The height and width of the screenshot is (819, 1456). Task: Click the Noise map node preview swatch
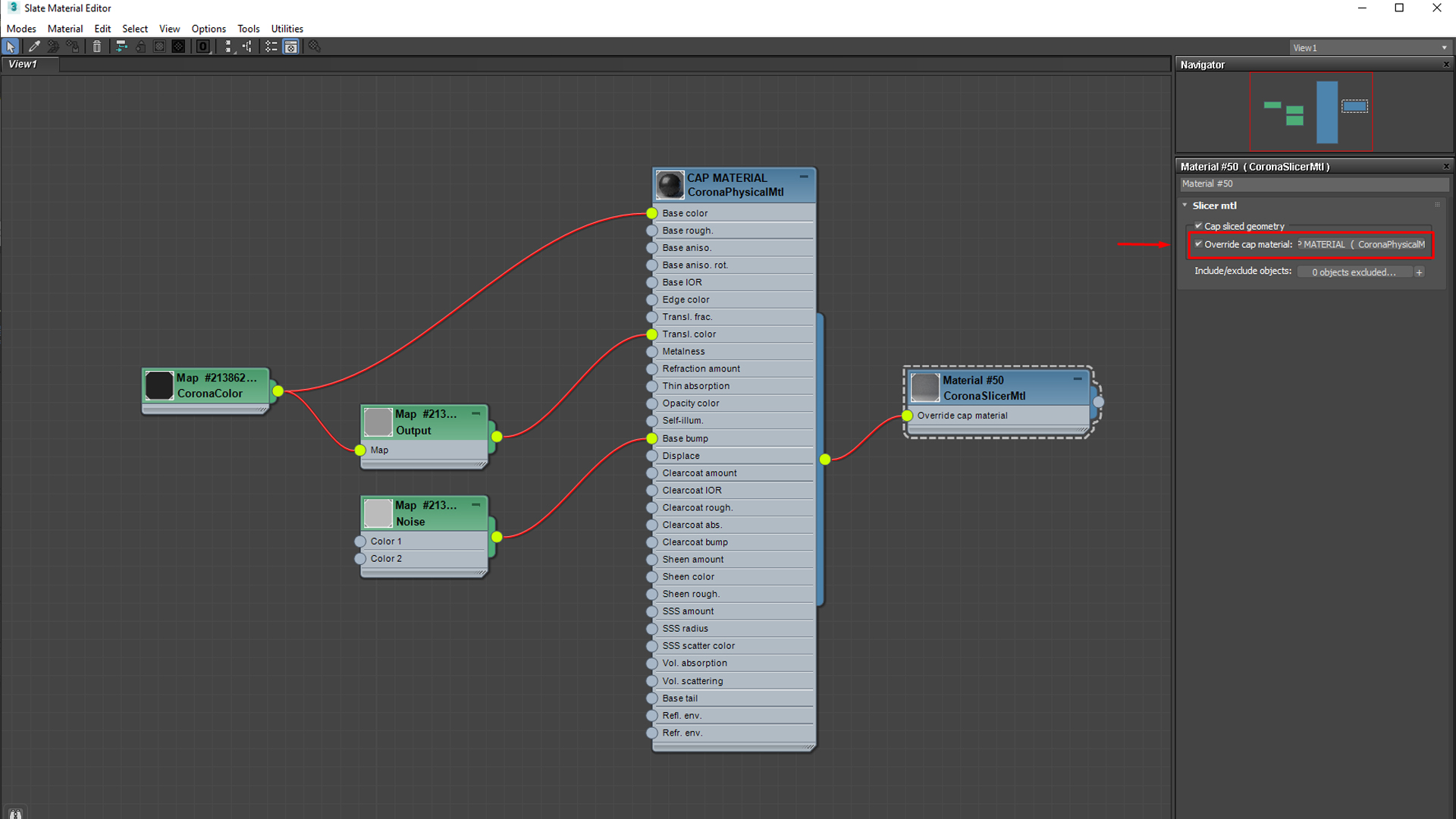(x=378, y=513)
